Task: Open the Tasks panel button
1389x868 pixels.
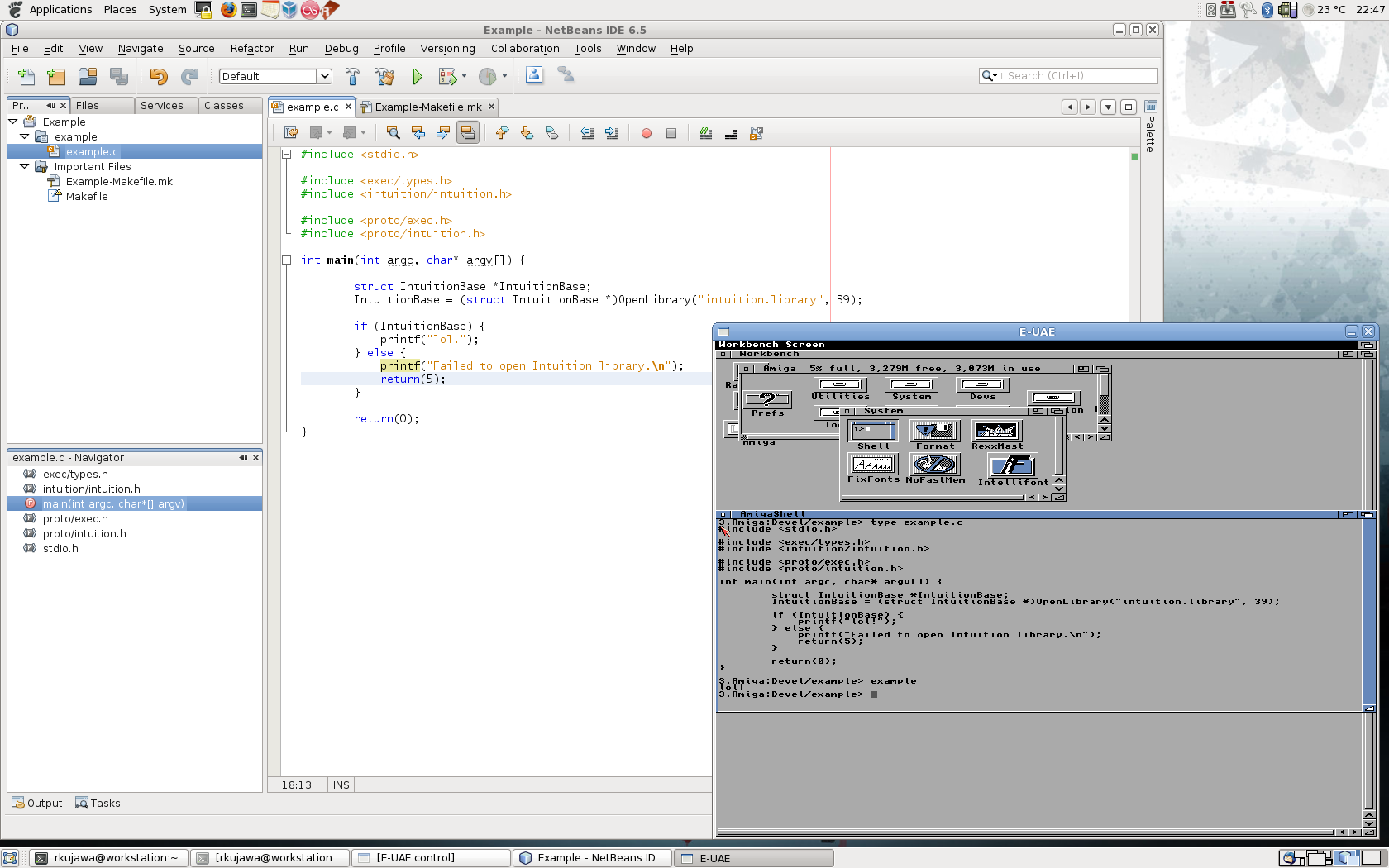Action: pos(98,803)
